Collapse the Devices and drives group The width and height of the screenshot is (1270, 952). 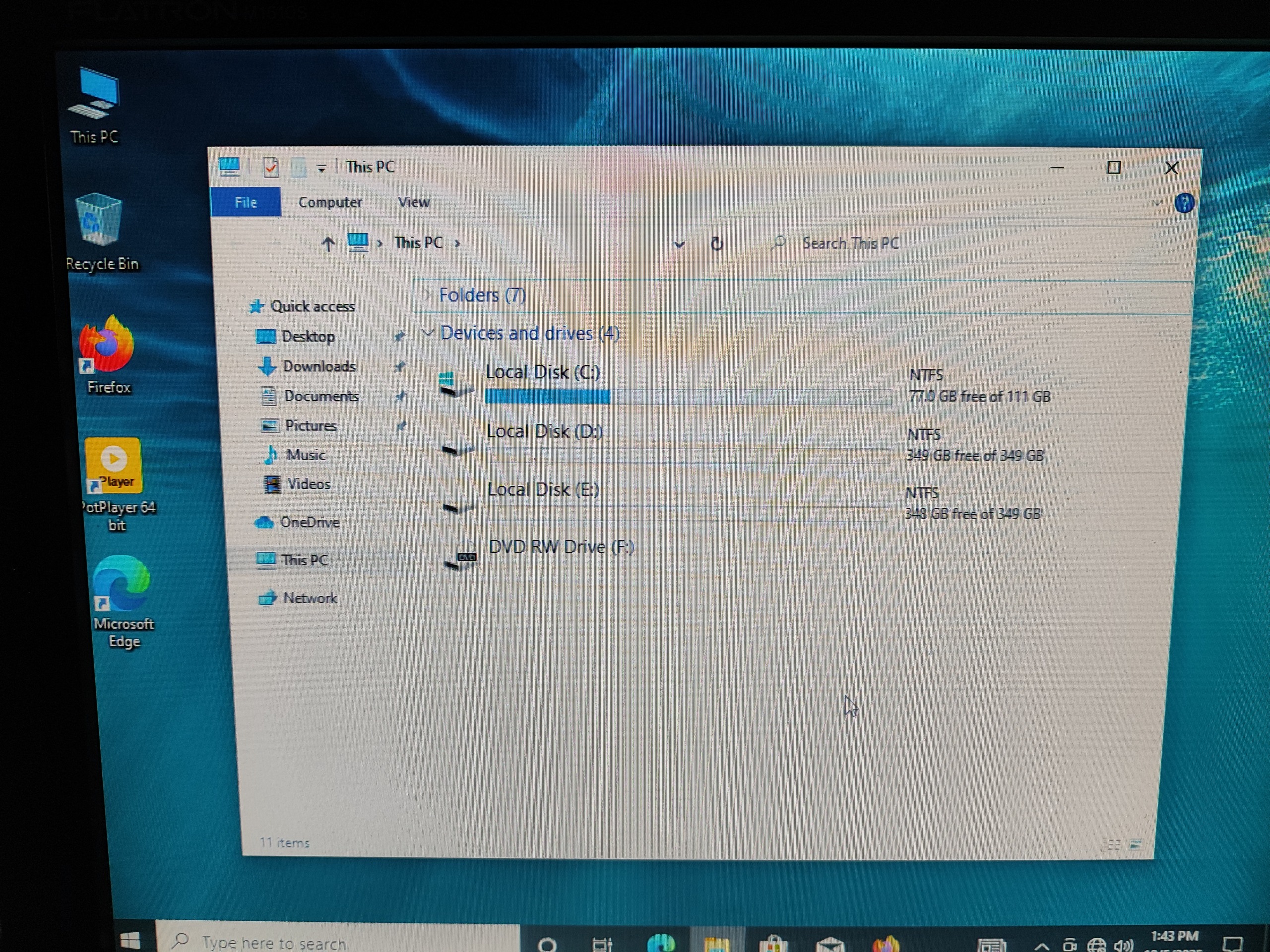[428, 333]
